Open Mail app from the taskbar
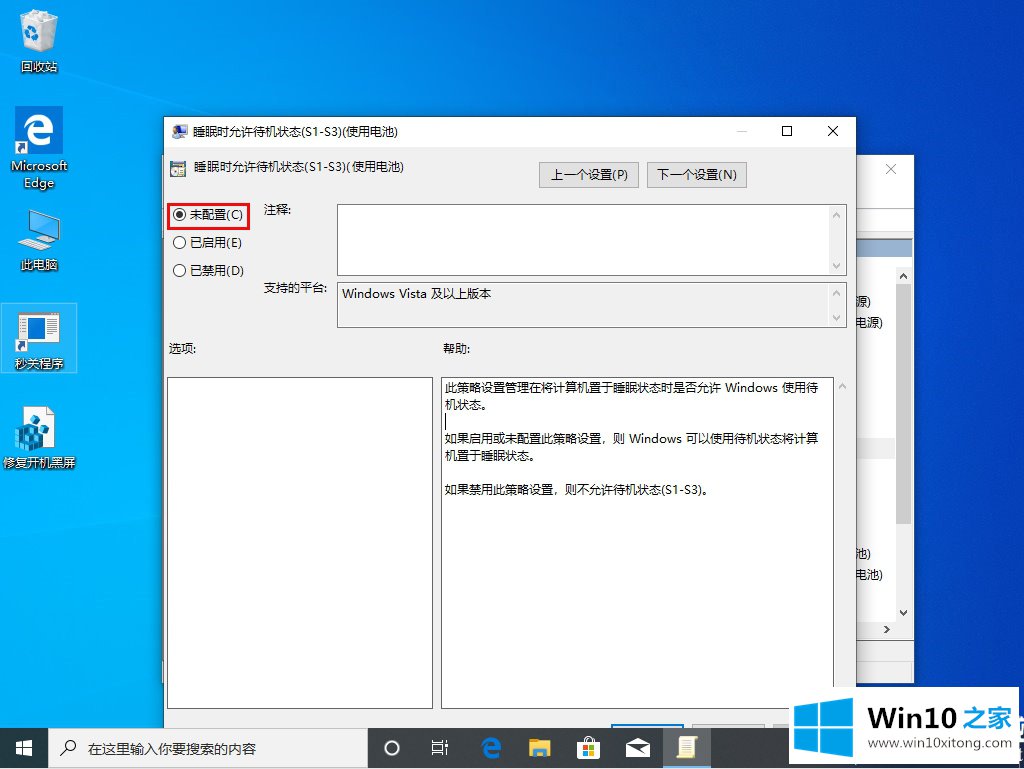1024x769 pixels. point(637,748)
